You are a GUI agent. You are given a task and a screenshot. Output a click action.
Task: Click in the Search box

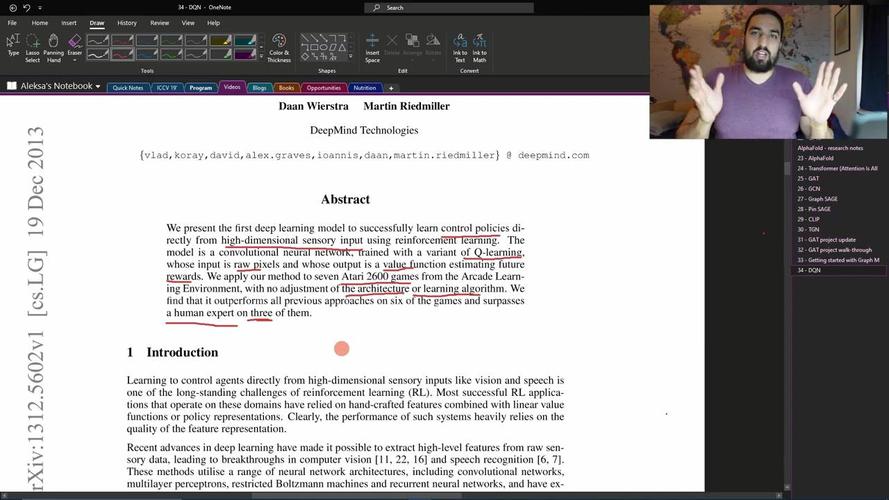(448, 7)
